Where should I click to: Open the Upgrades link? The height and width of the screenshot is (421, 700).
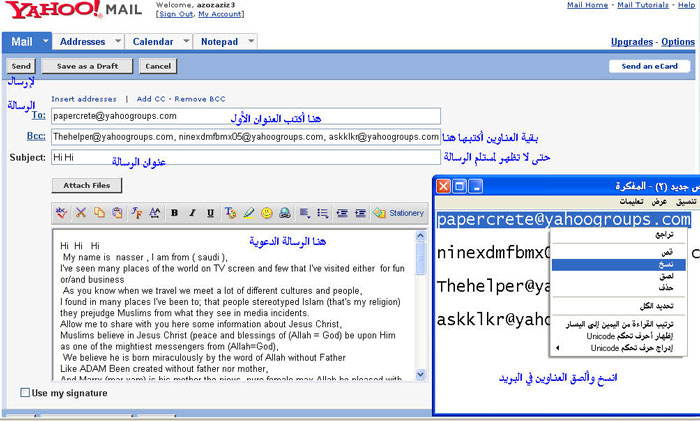[x=632, y=42]
